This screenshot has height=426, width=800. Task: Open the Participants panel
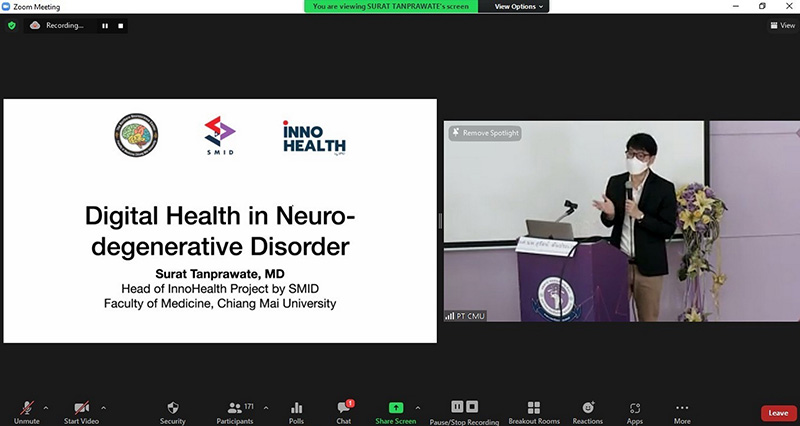coord(235,412)
